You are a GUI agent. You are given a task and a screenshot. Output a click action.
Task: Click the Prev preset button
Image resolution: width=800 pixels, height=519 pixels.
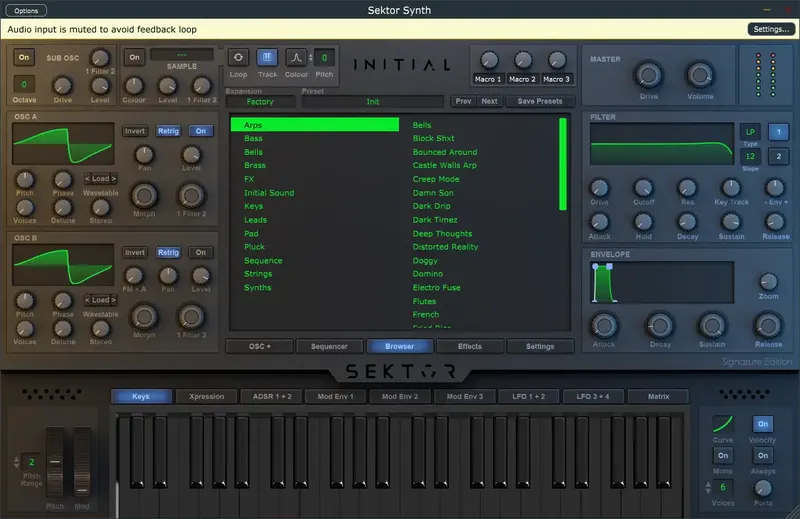[463, 101]
